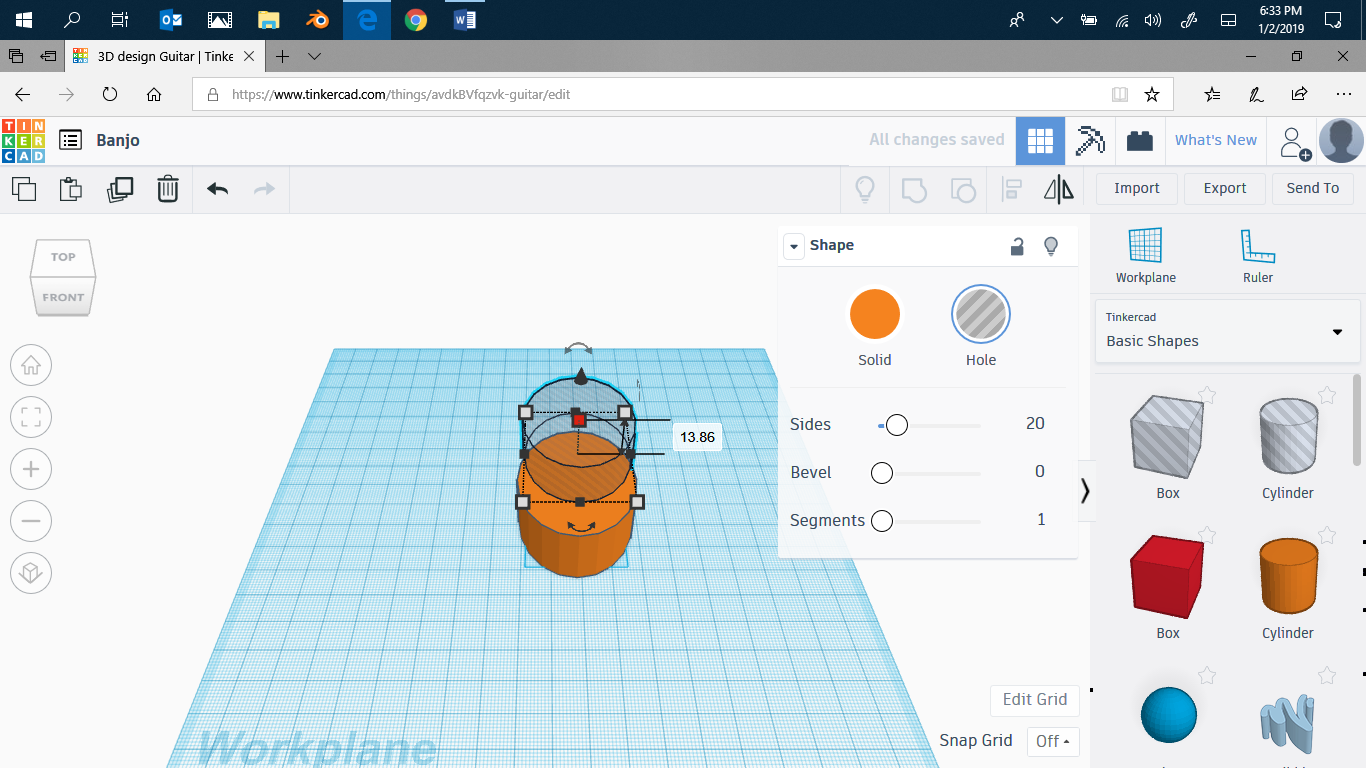Click the Tinkercad logo
Screen dimensions: 1366x768
click(x=23, y=141)
